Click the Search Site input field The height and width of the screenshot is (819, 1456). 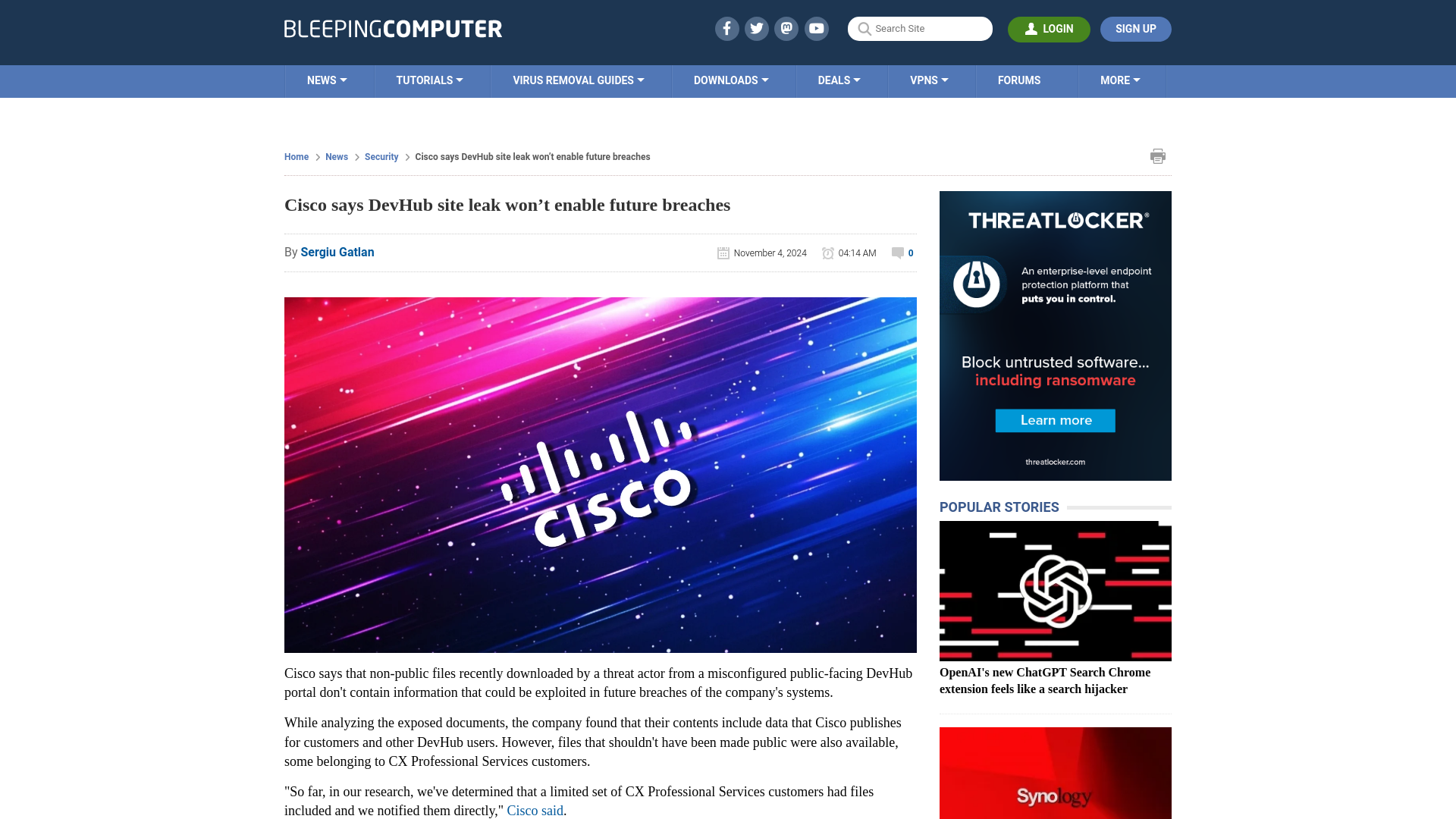pos(920,28)
